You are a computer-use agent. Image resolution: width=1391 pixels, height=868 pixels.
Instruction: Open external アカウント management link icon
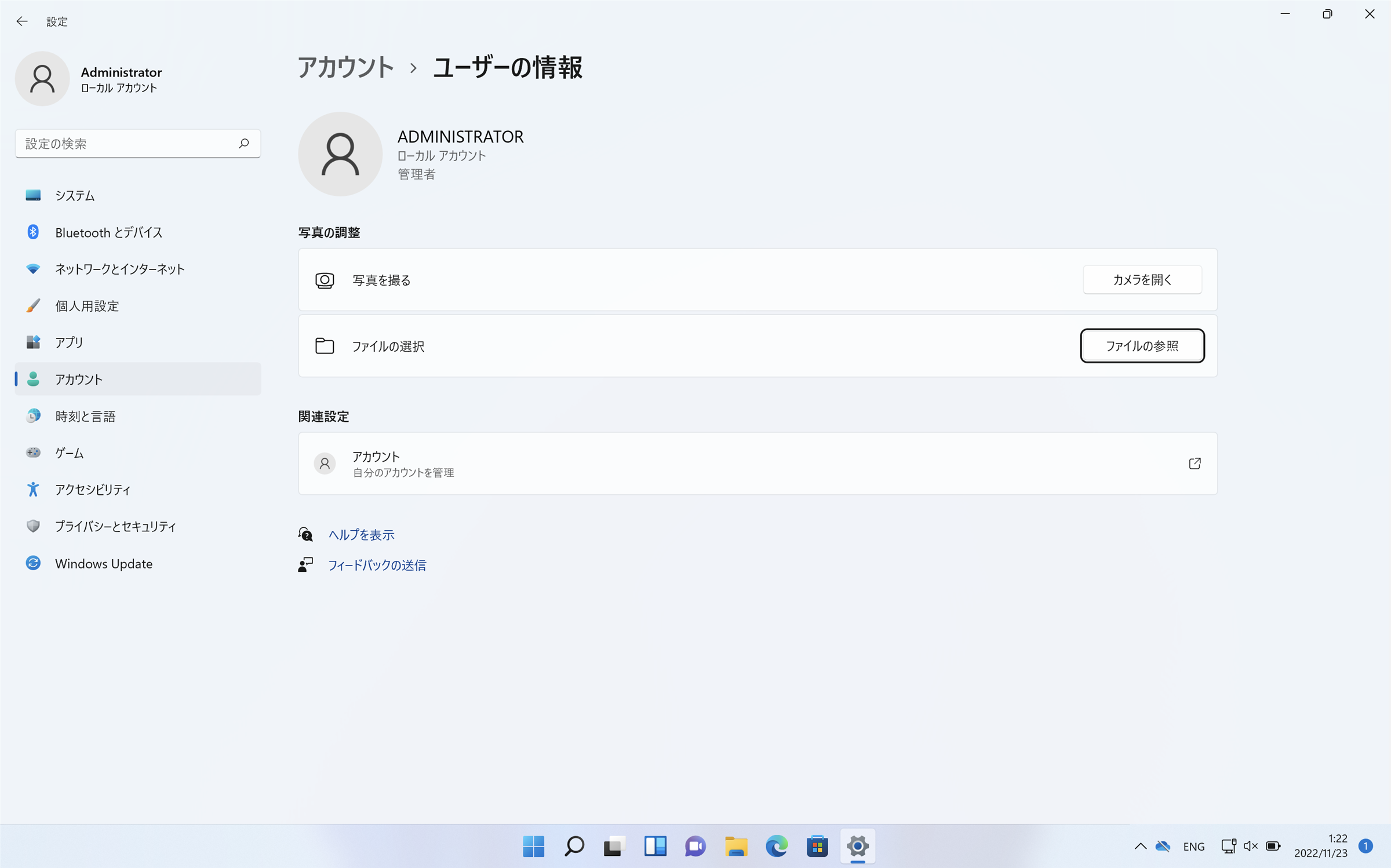click(x=1195, y=464)
